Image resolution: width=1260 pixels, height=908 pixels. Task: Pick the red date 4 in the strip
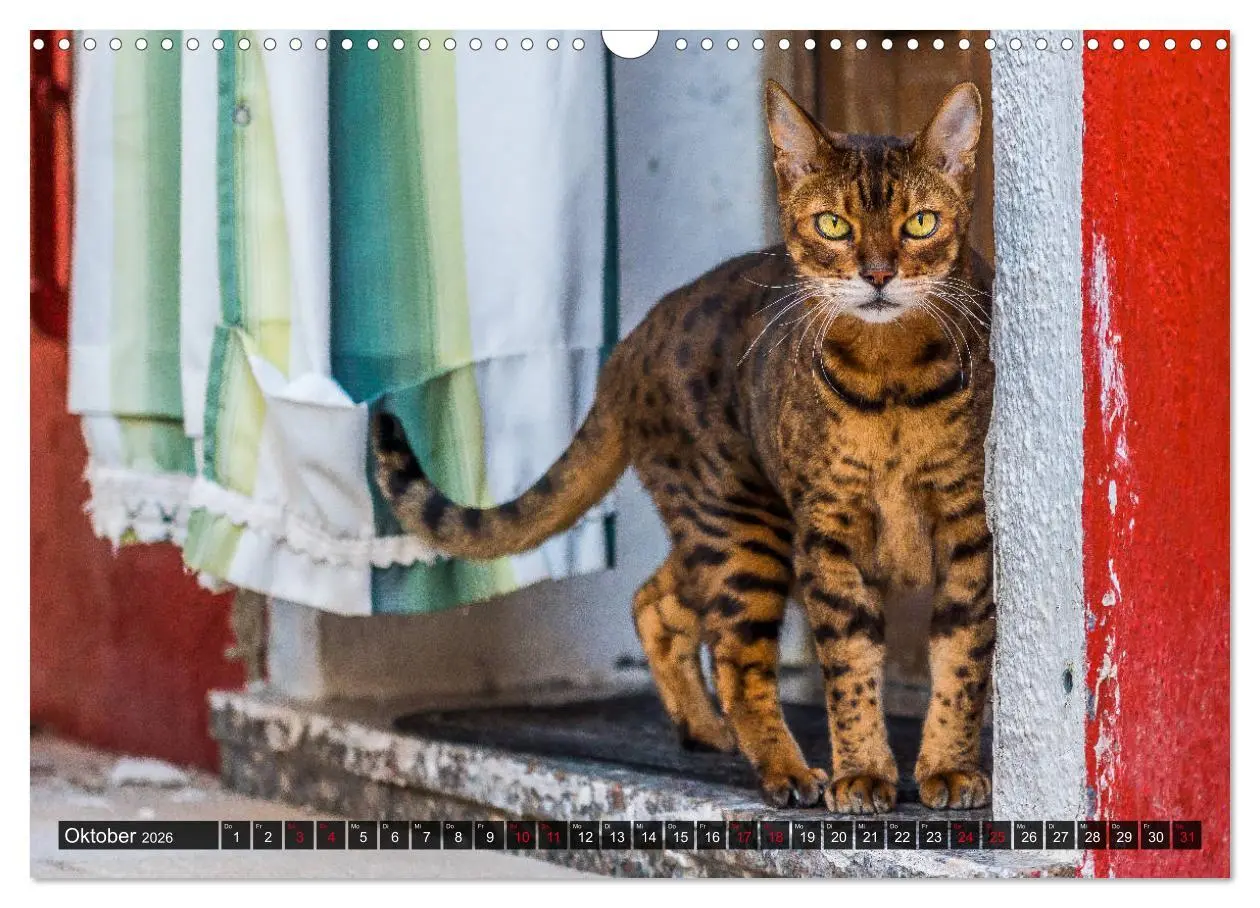(x=330, y=836)
